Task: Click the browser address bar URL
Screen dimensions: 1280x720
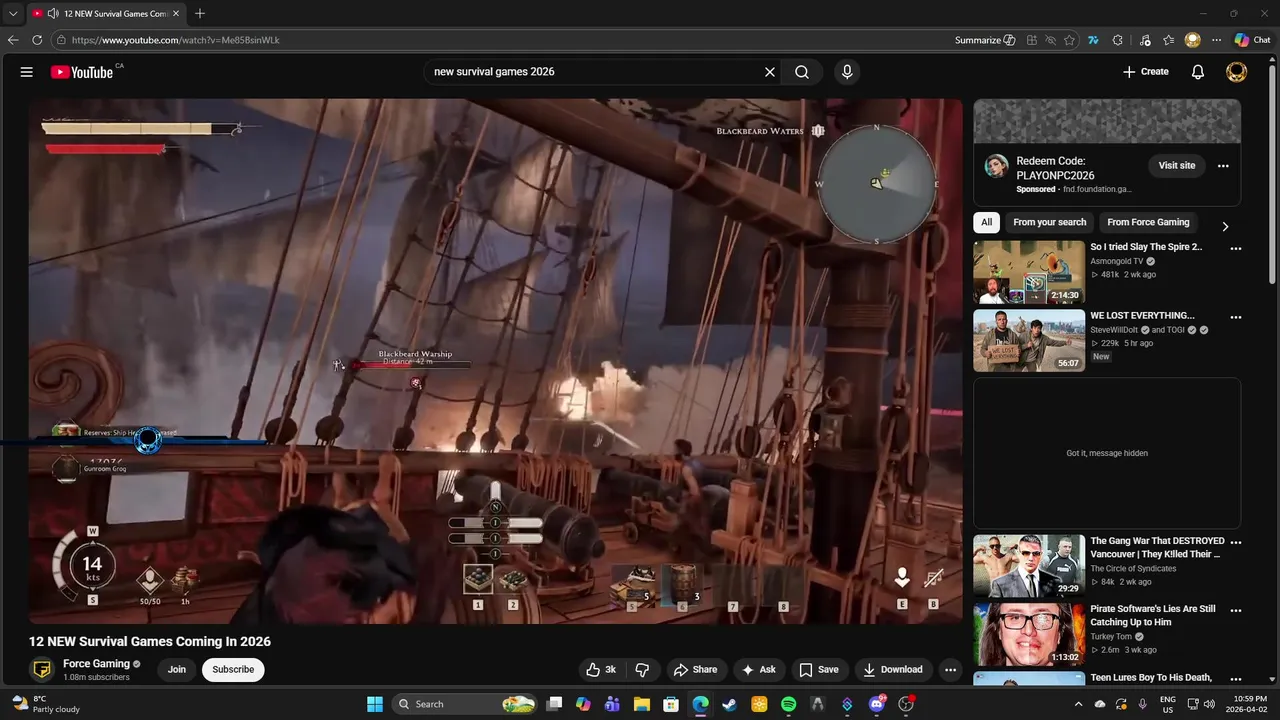Action: (x=176, y=40)
